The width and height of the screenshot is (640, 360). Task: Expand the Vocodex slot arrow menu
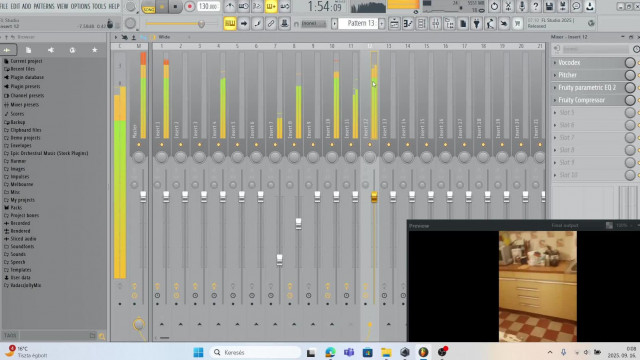pyautogui.click(x=555, y=62)
